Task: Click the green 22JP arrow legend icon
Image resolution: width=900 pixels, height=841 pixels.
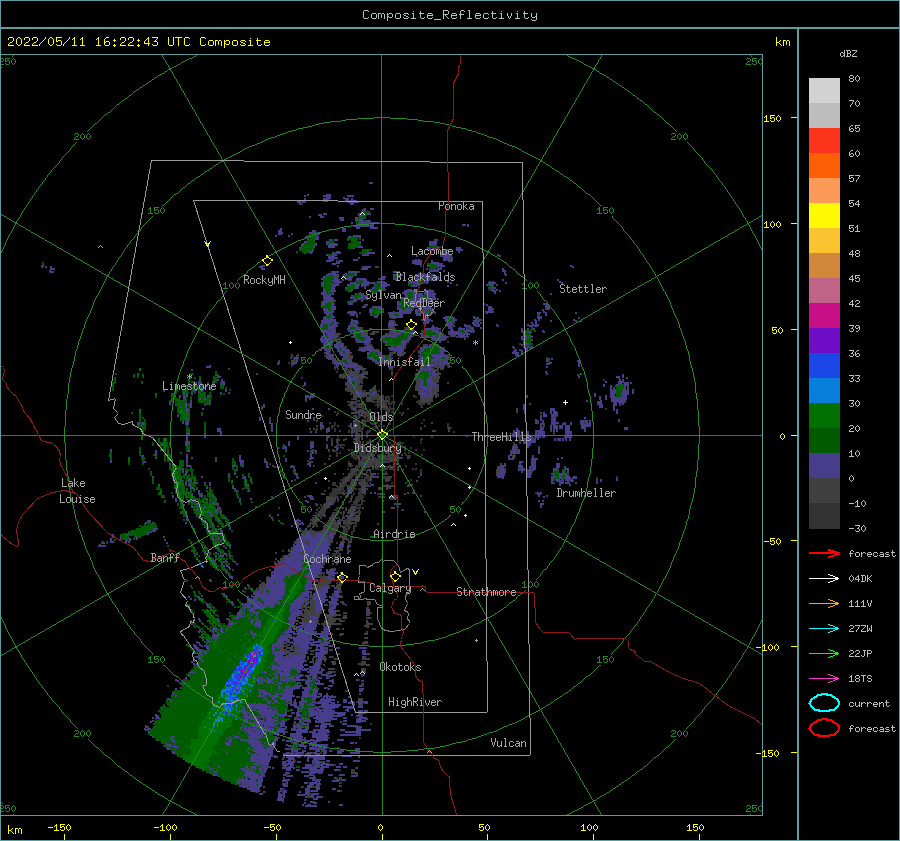Action: coord(824,653)
